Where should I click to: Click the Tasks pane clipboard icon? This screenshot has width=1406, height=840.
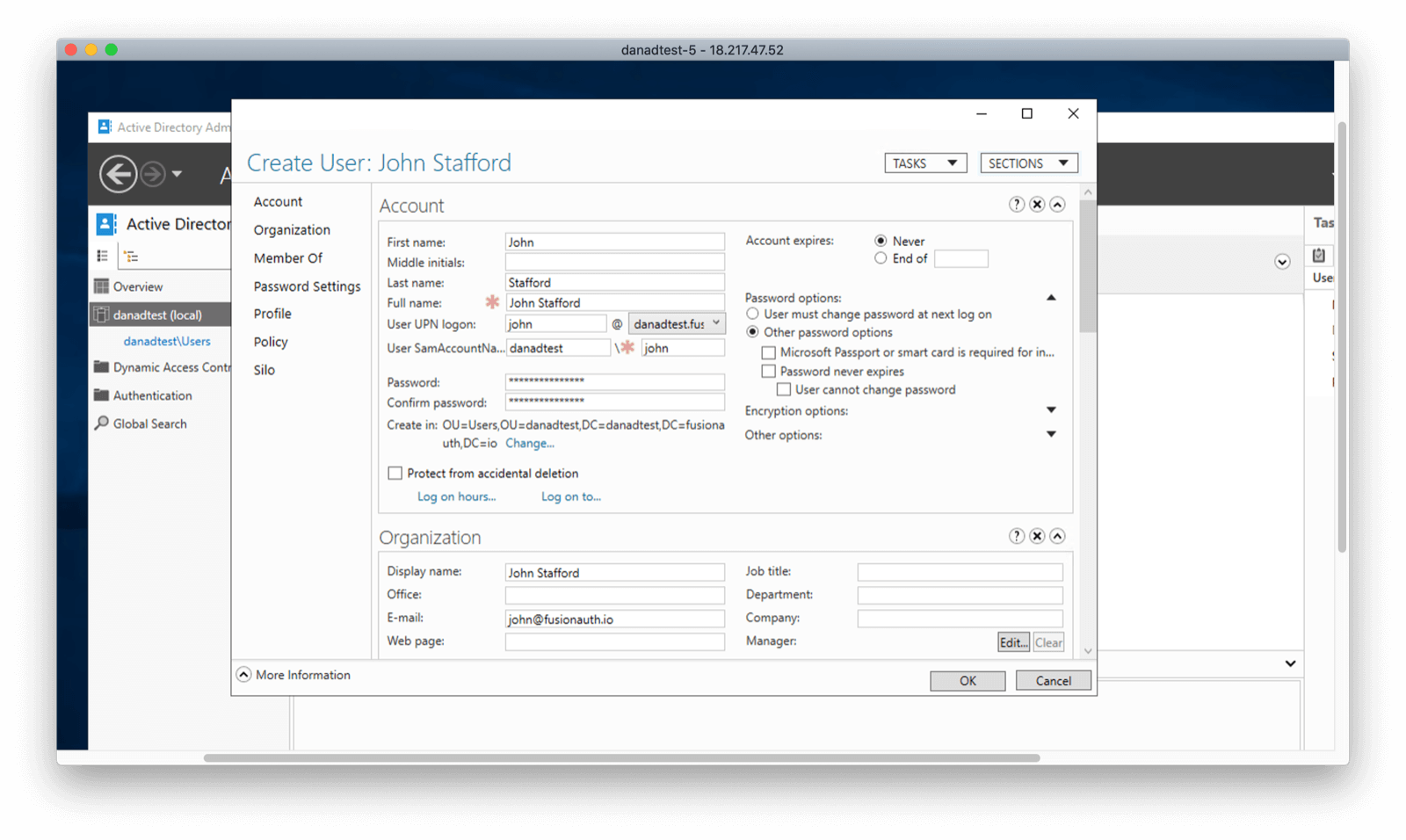1319,256
